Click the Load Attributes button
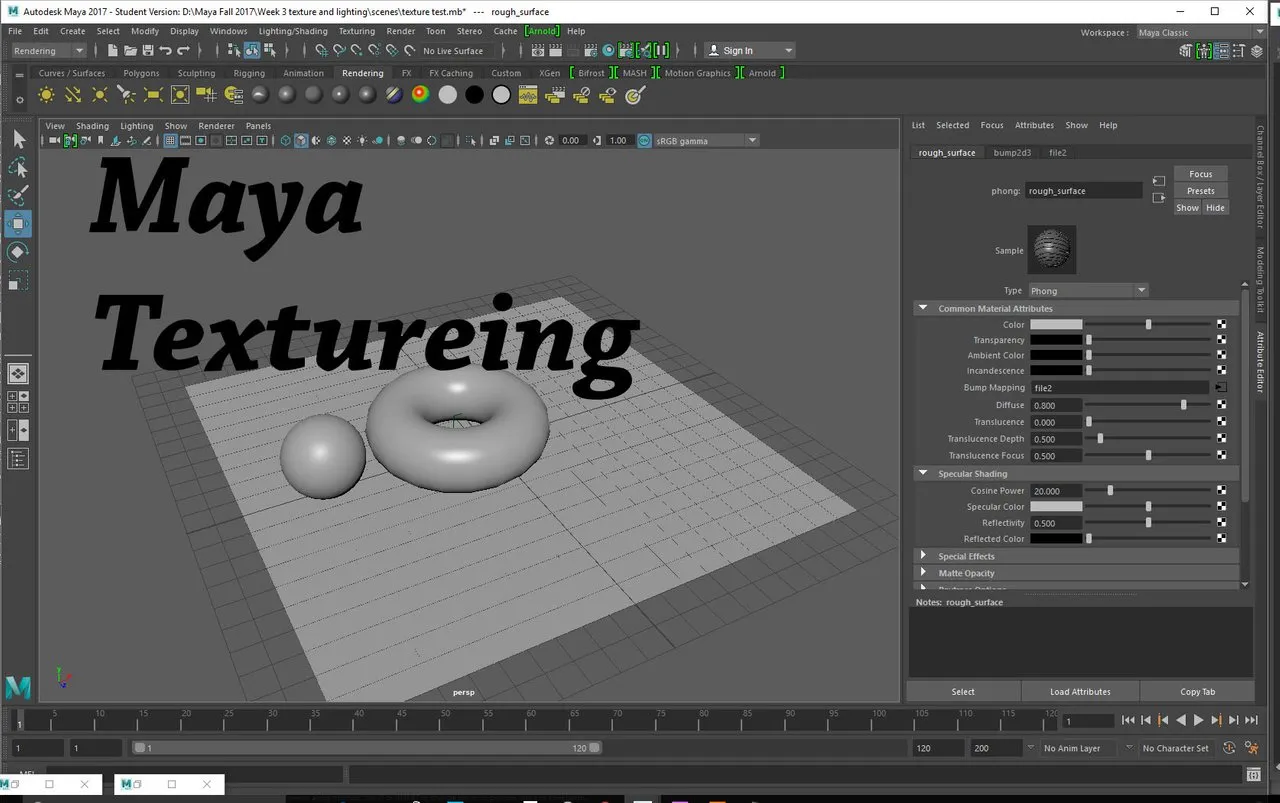The width and height of the screenshot is (1280, 803). [1080, 691]
